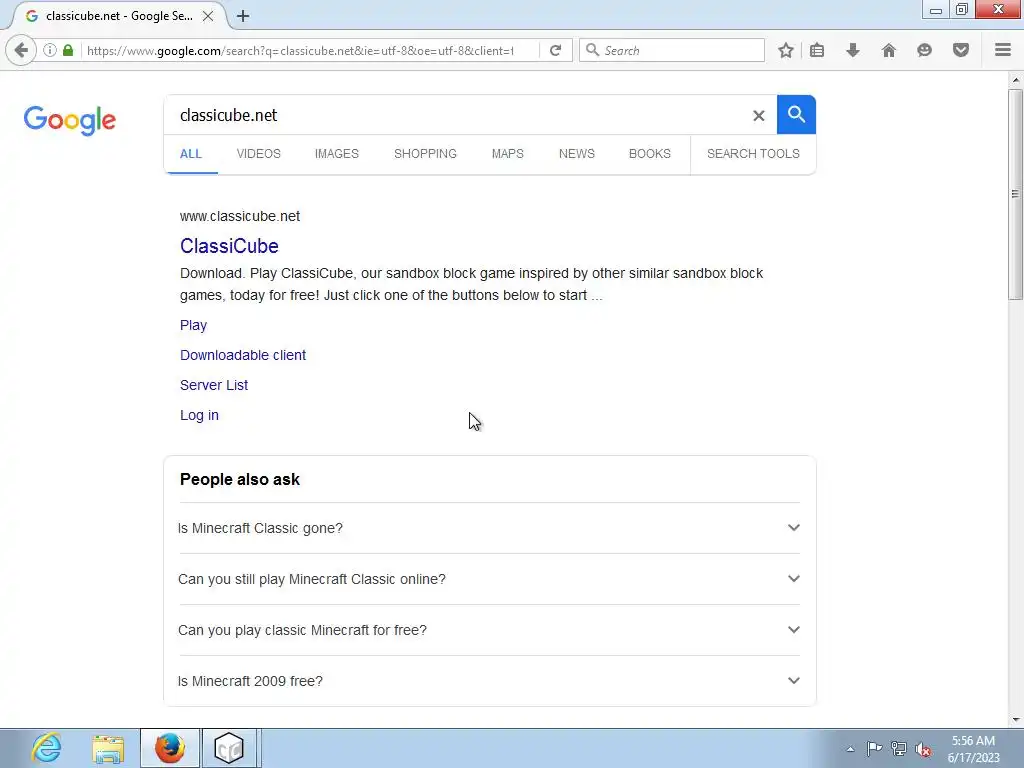Save page to Pocket icon
Viewport: 1024px width, 768px height.
pyautogui.click(x=961, y=50)
